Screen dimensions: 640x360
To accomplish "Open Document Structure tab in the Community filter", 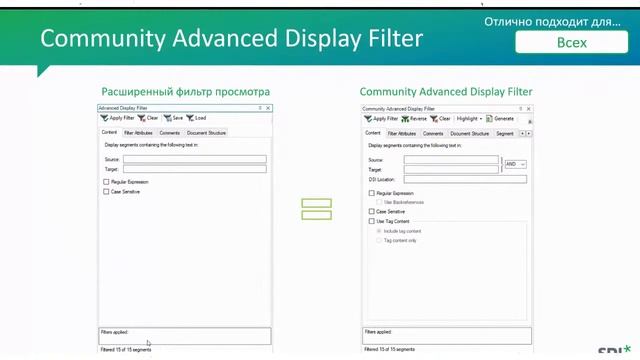I will [x=469, y=134].
